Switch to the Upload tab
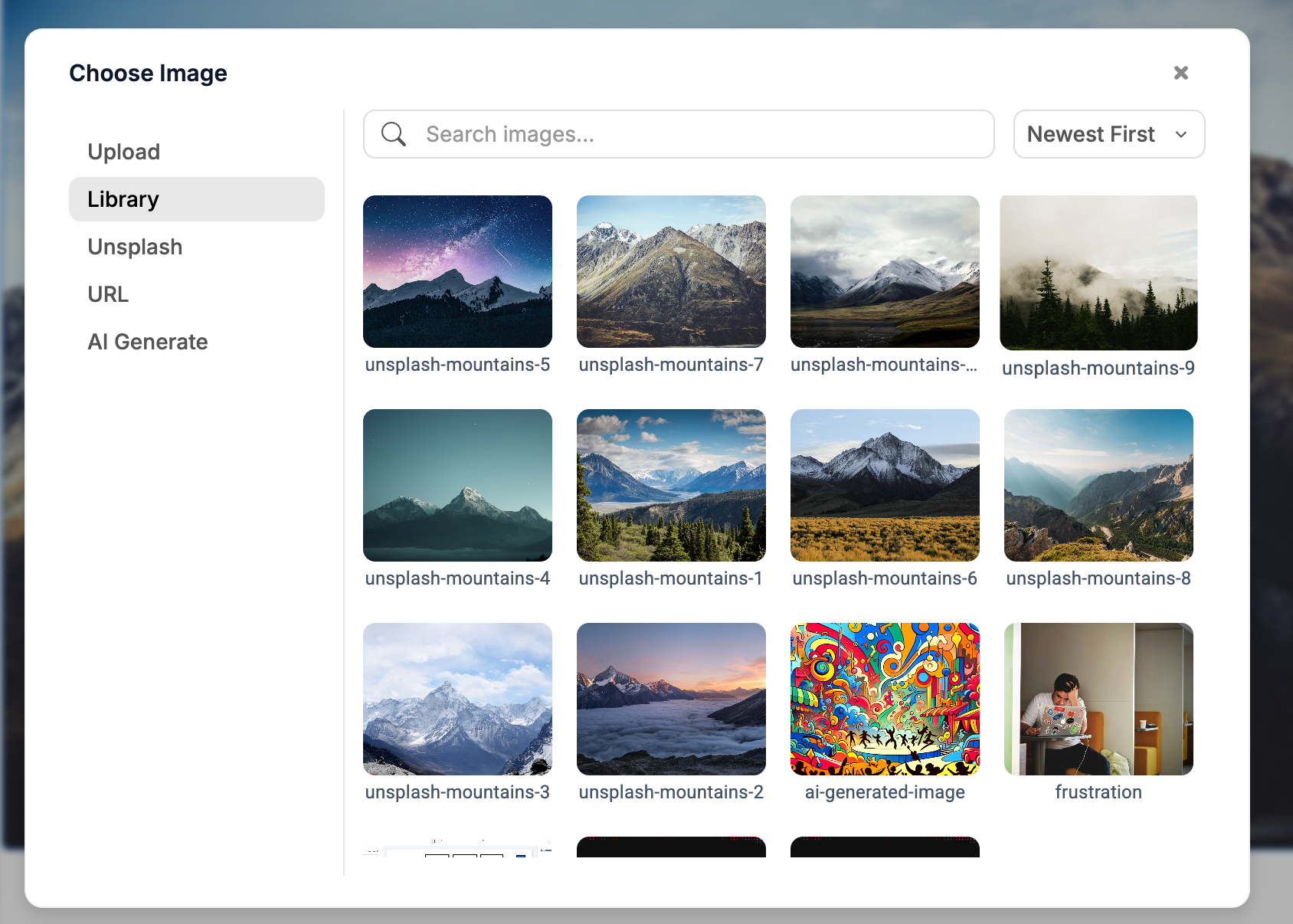This screenshot has width=1293, height=924. pyautogui.click(x=124, y=152)
